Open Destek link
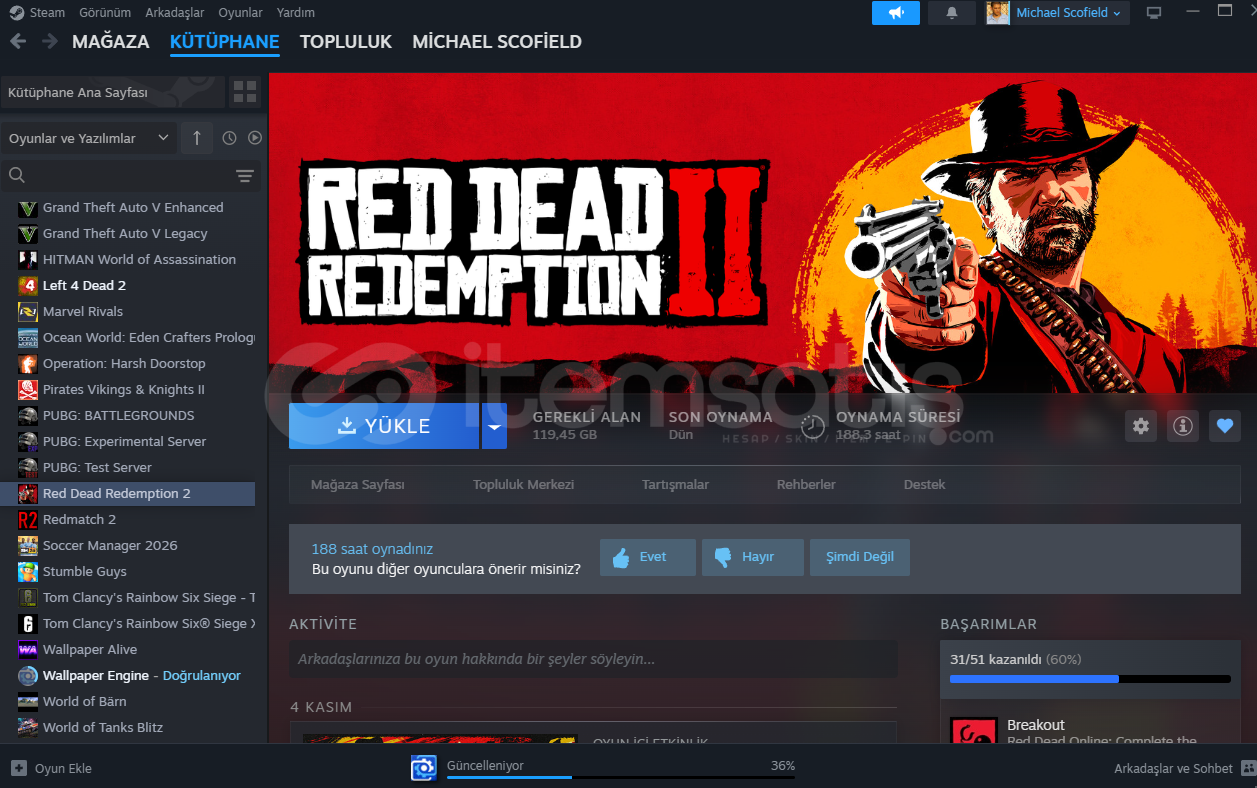The width and height of the screenshot is (1257, 788). 924,485
